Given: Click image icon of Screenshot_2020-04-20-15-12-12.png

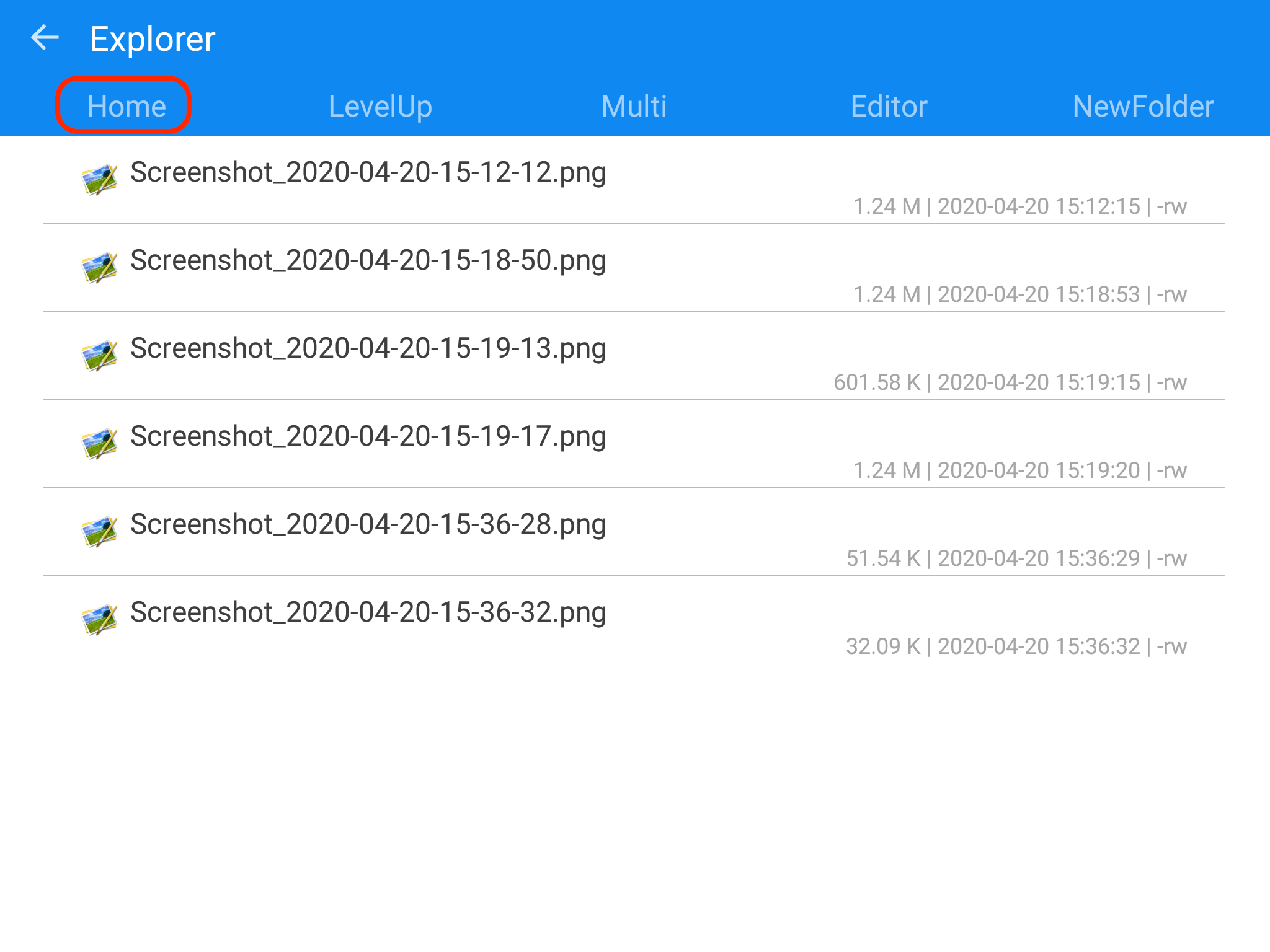Looking at the screenshot, I should (x=99, y=179).
